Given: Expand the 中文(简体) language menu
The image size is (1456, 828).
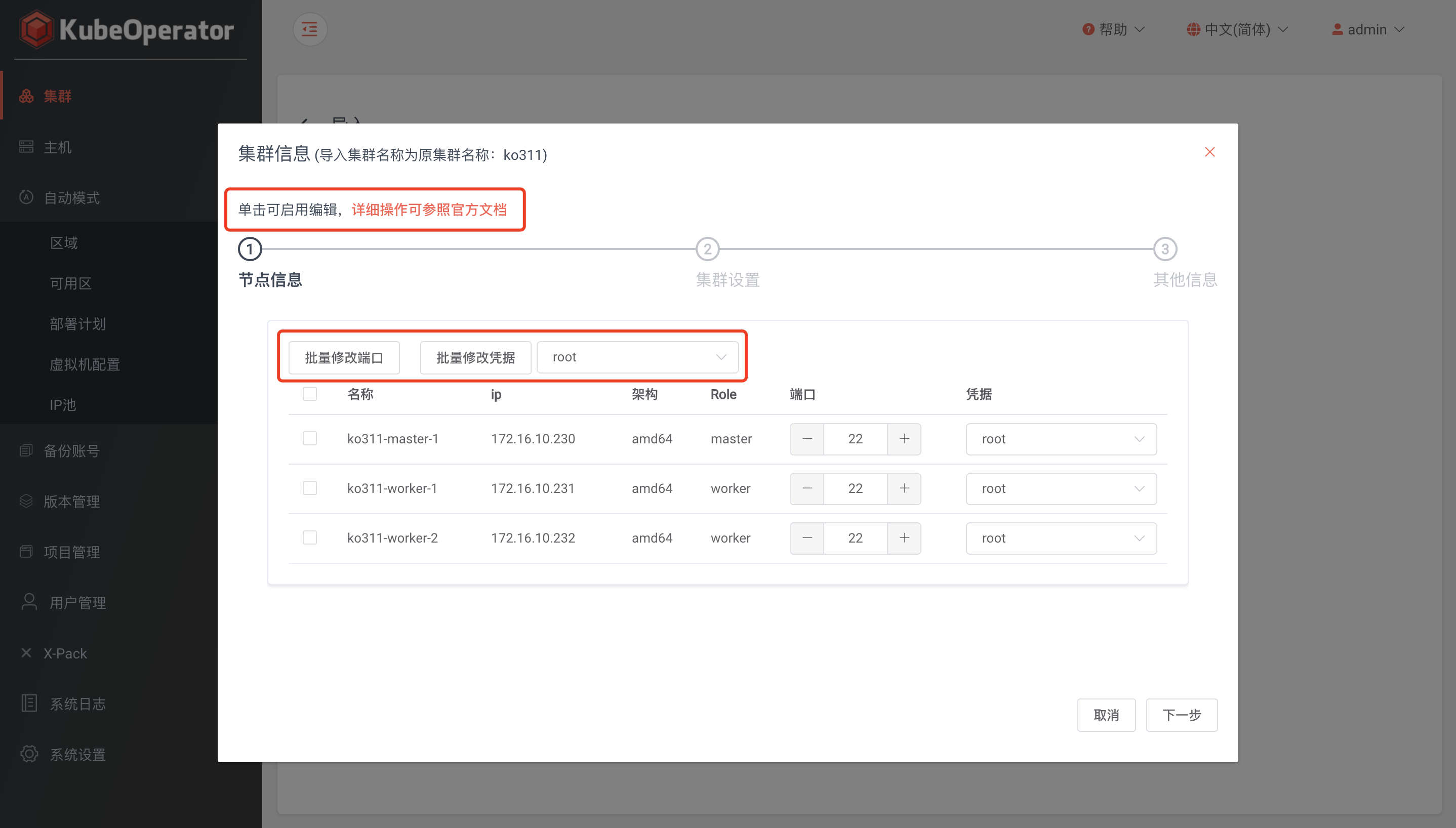Looking at the screenshot, I should point(1237,29).
